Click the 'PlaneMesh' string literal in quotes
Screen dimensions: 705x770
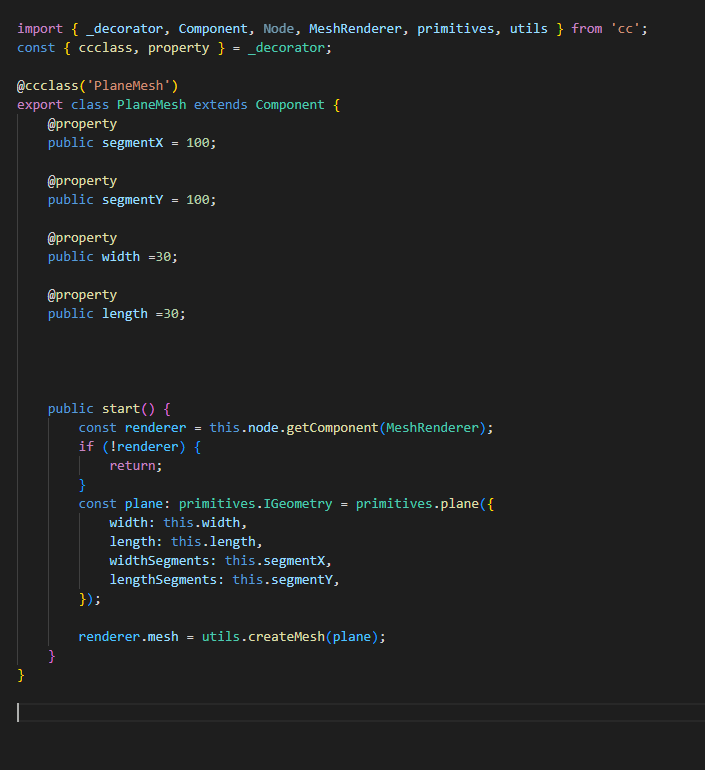point(129,85)
